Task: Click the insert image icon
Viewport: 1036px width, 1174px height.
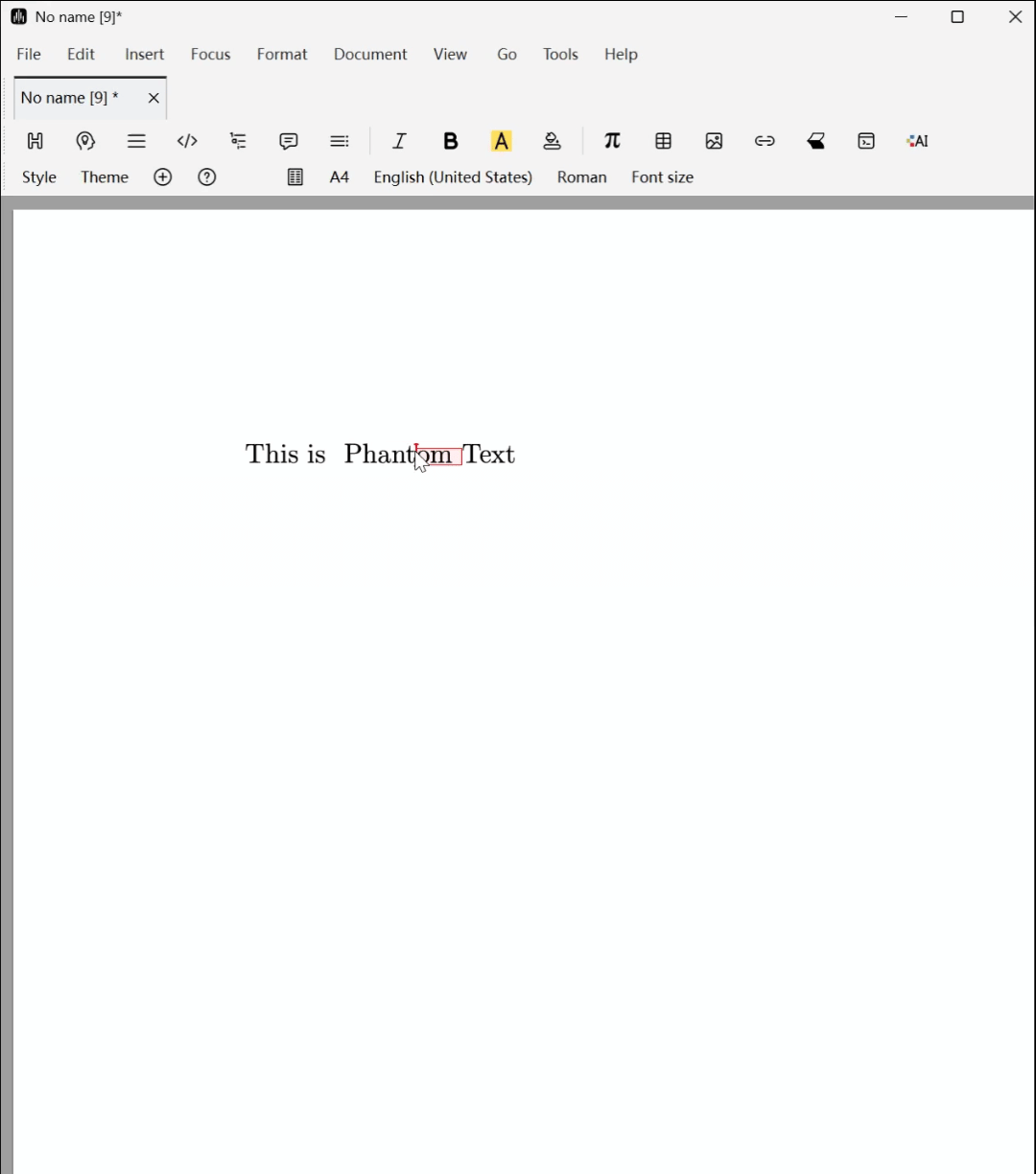Action: pos(714,141)
